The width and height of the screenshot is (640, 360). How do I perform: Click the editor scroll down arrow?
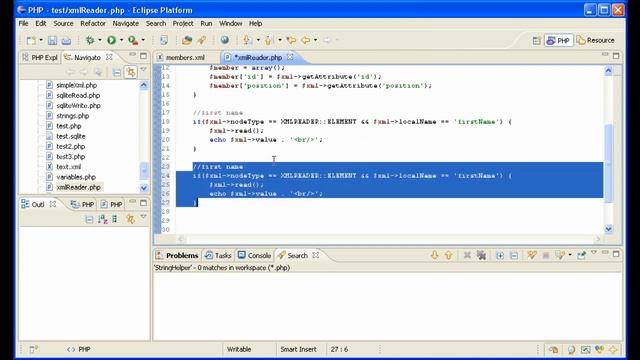coord(608,229)
